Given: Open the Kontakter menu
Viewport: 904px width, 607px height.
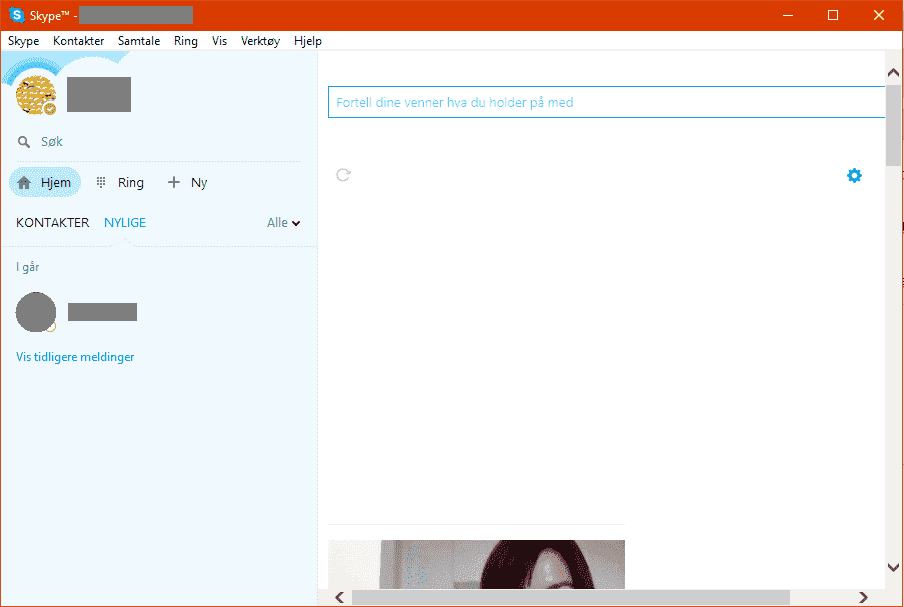Looking at the screenshot, I should pyautogui.click(x=78, y=41).
